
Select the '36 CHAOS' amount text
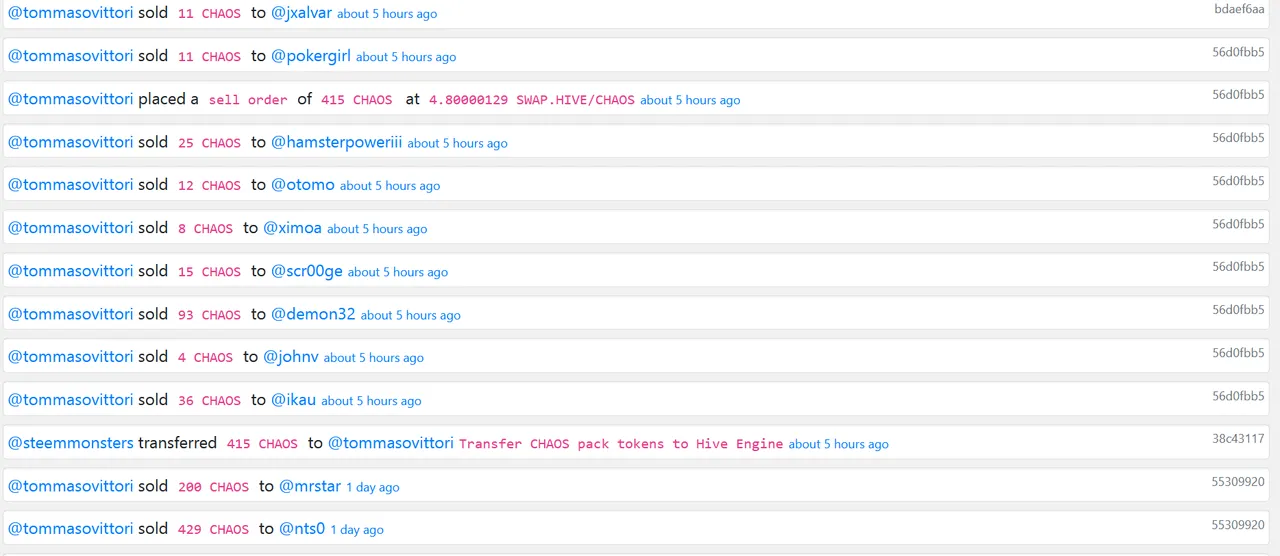coord(209,401)
